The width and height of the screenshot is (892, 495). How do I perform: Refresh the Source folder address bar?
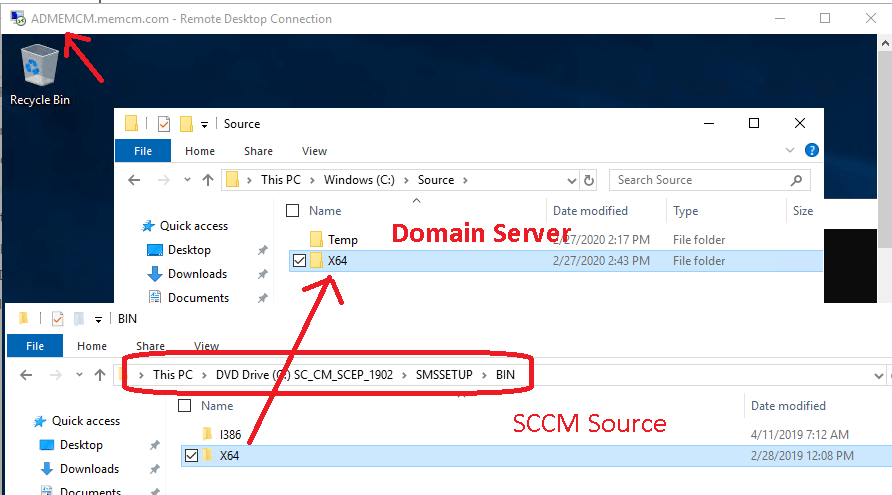(589, 180)
